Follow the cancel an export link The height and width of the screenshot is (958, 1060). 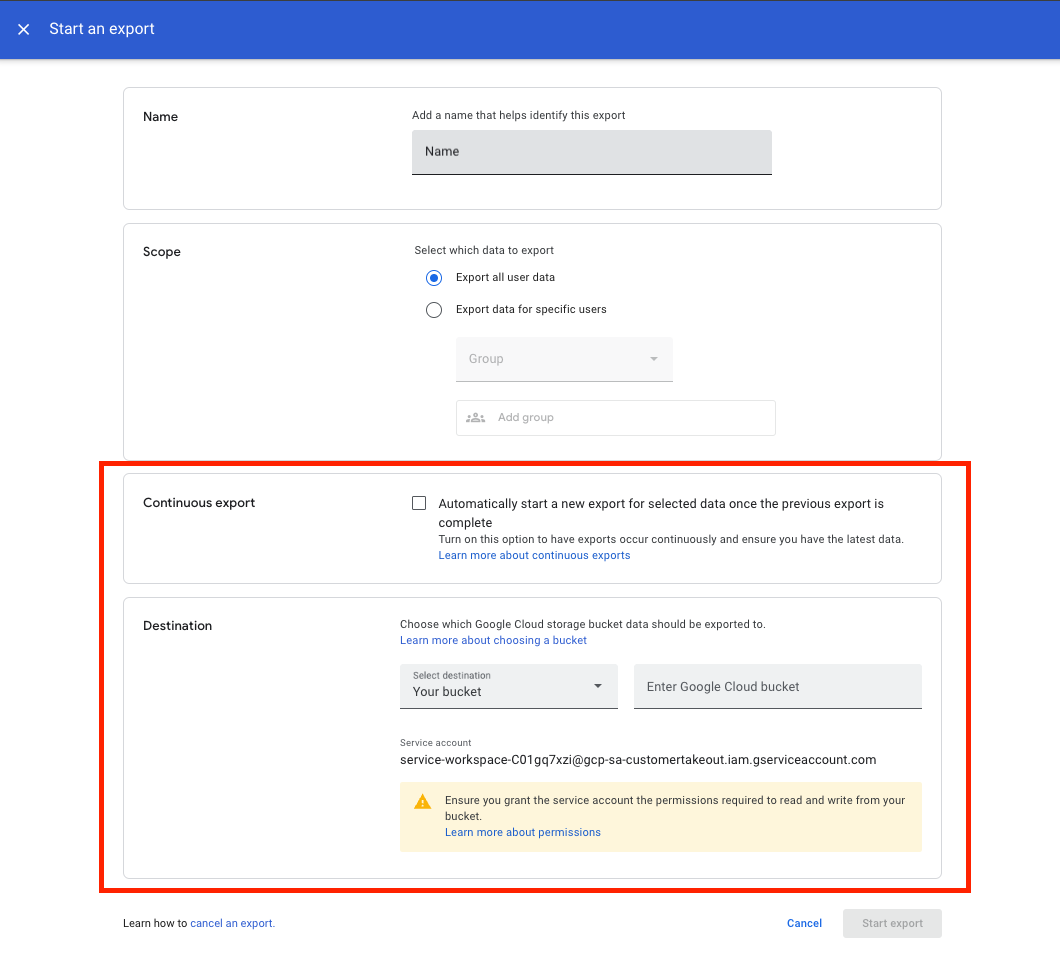(x=232, y=924)
